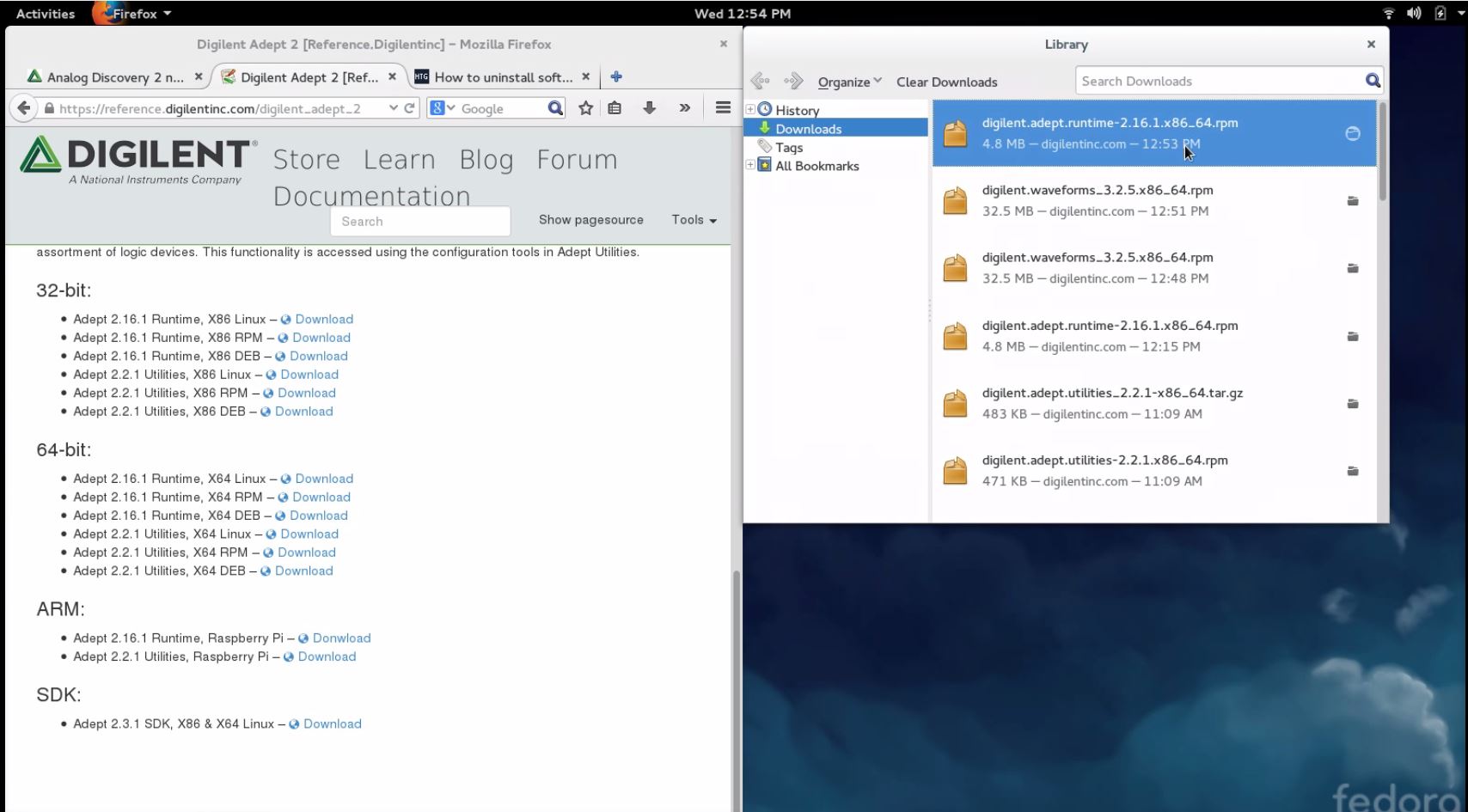Download Adept 2.16.1 Runtime Raspberry Pi
Viewport: 1468px width, 812px height.
[x=341, y=638]
